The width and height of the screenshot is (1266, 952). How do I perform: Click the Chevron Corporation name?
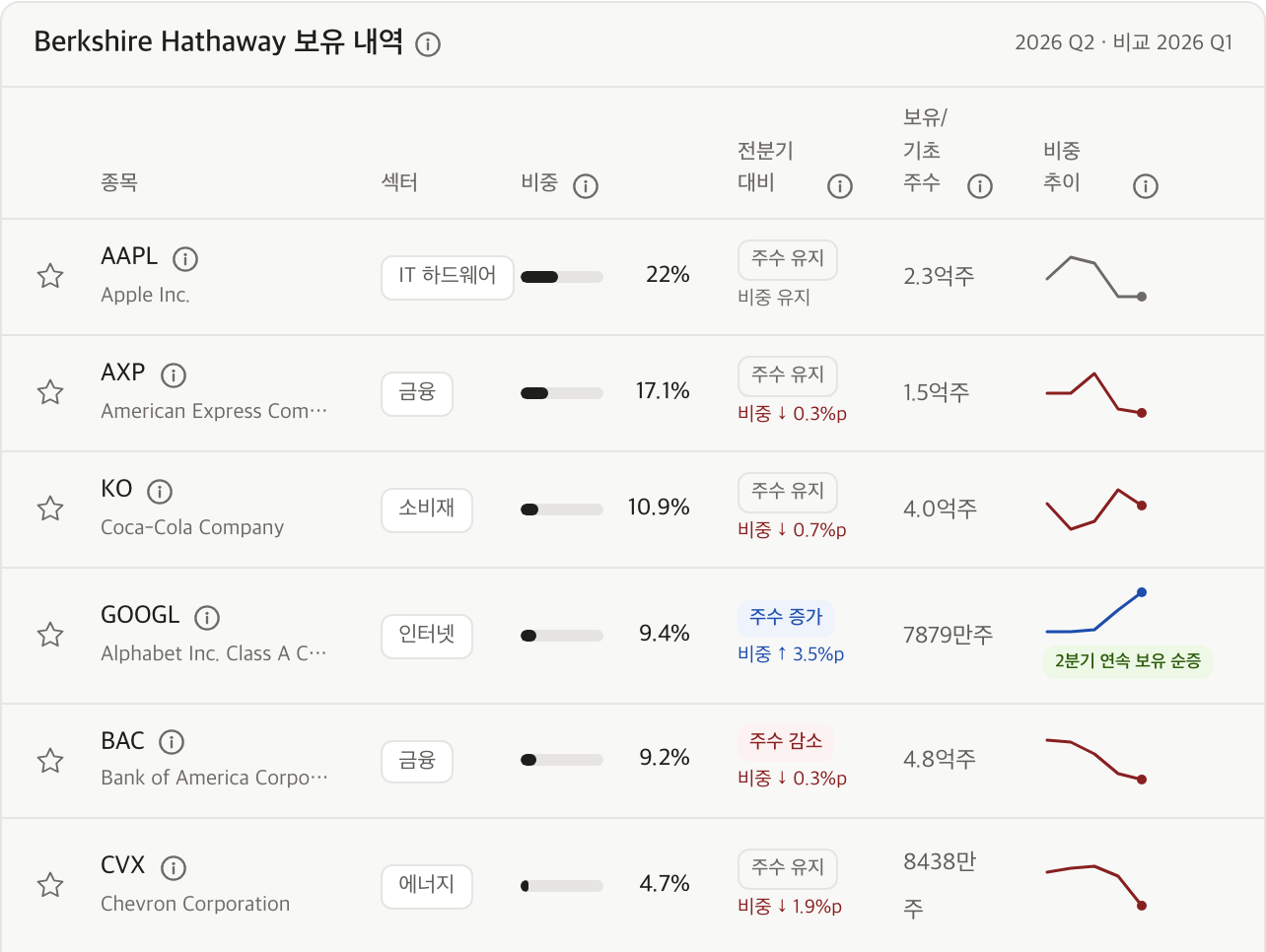(195, 904)
